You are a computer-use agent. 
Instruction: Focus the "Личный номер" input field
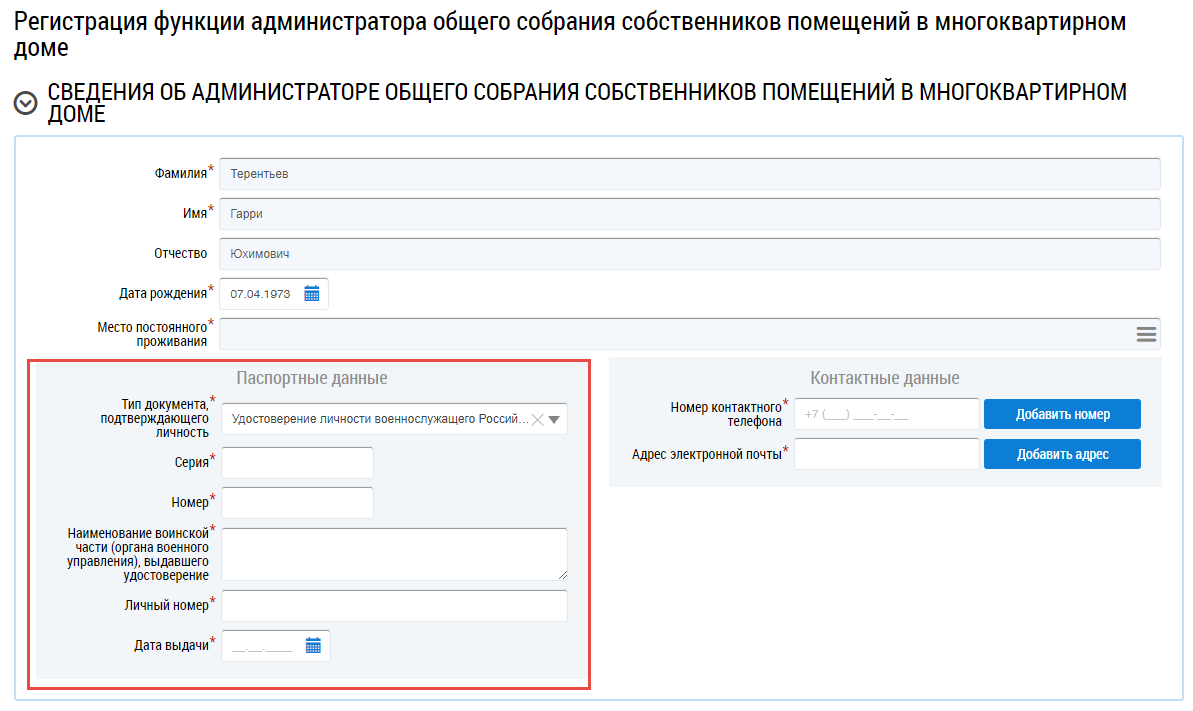click(394, 606)
